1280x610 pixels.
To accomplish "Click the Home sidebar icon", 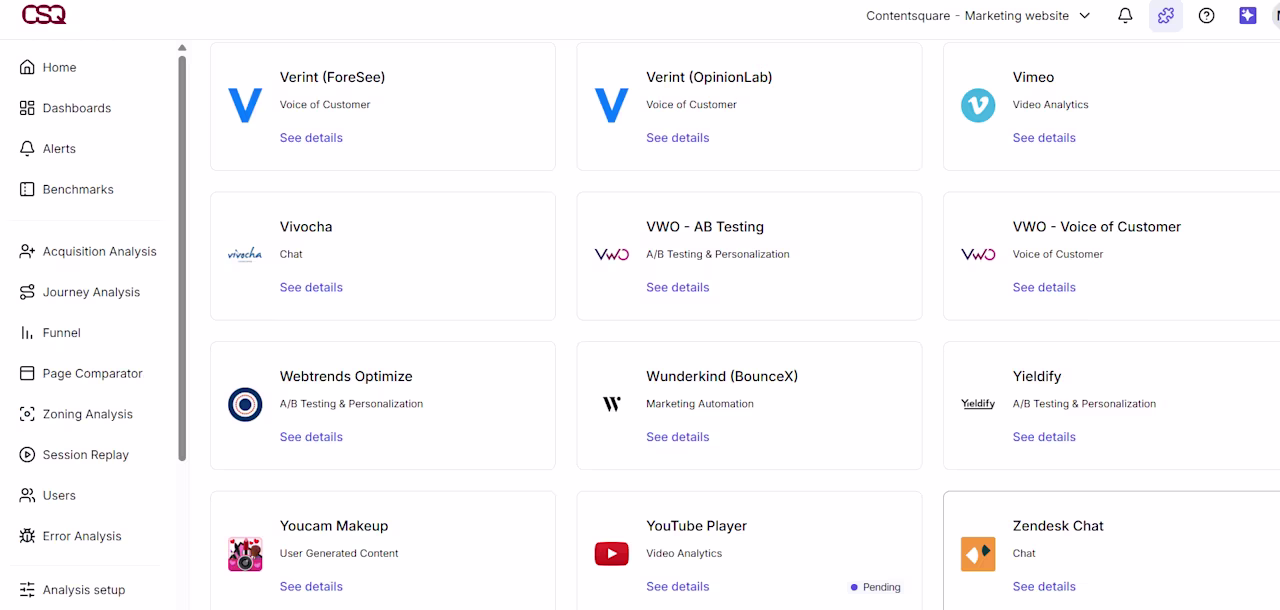I will (27, 67).
